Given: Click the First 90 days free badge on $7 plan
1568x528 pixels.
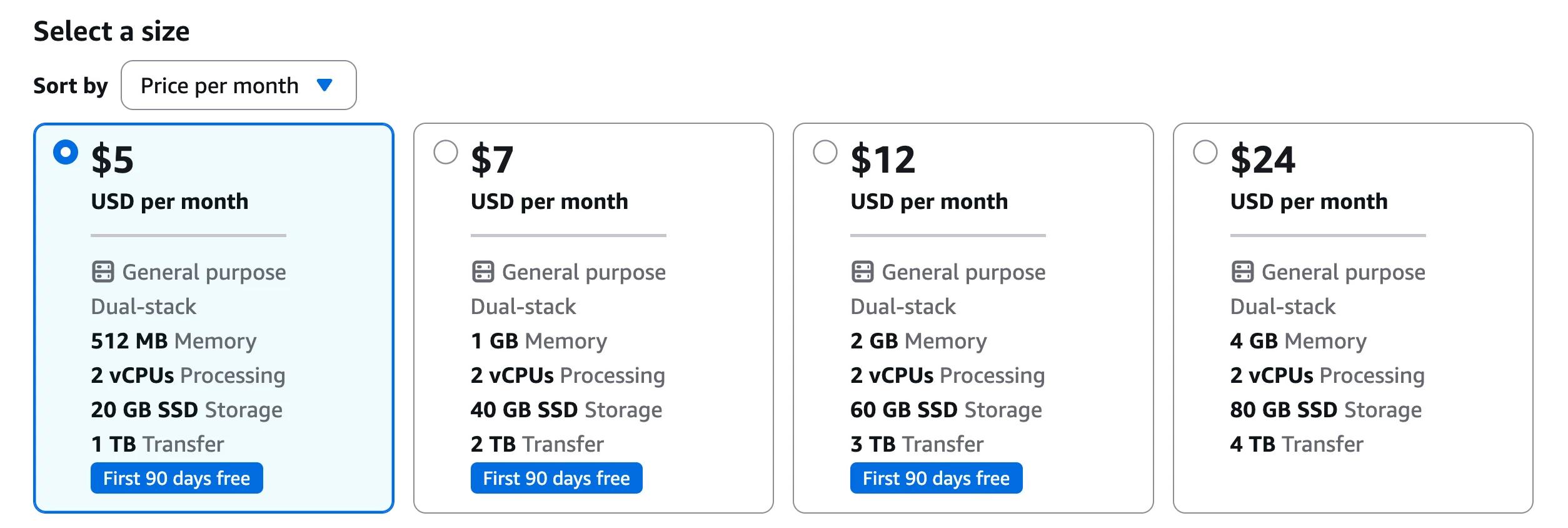Looking at the screenshot, I should [x=556, y=479].
